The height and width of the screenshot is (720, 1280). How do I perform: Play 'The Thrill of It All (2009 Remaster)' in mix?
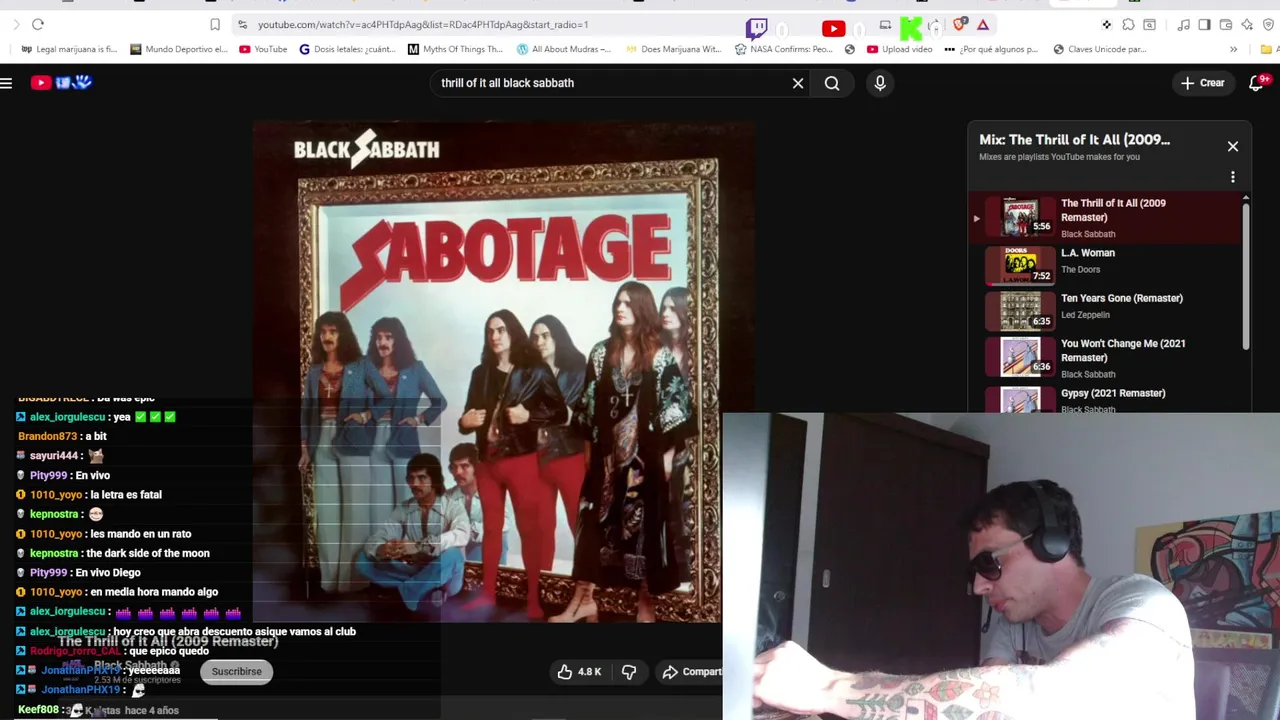pos(1105,217)
